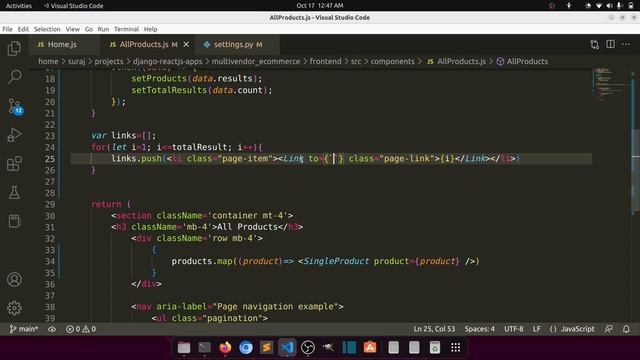The height and width of the screenshot is (360, 640).
Task: Place cursor on 'var links=[];' line
Action: (123, 136)
